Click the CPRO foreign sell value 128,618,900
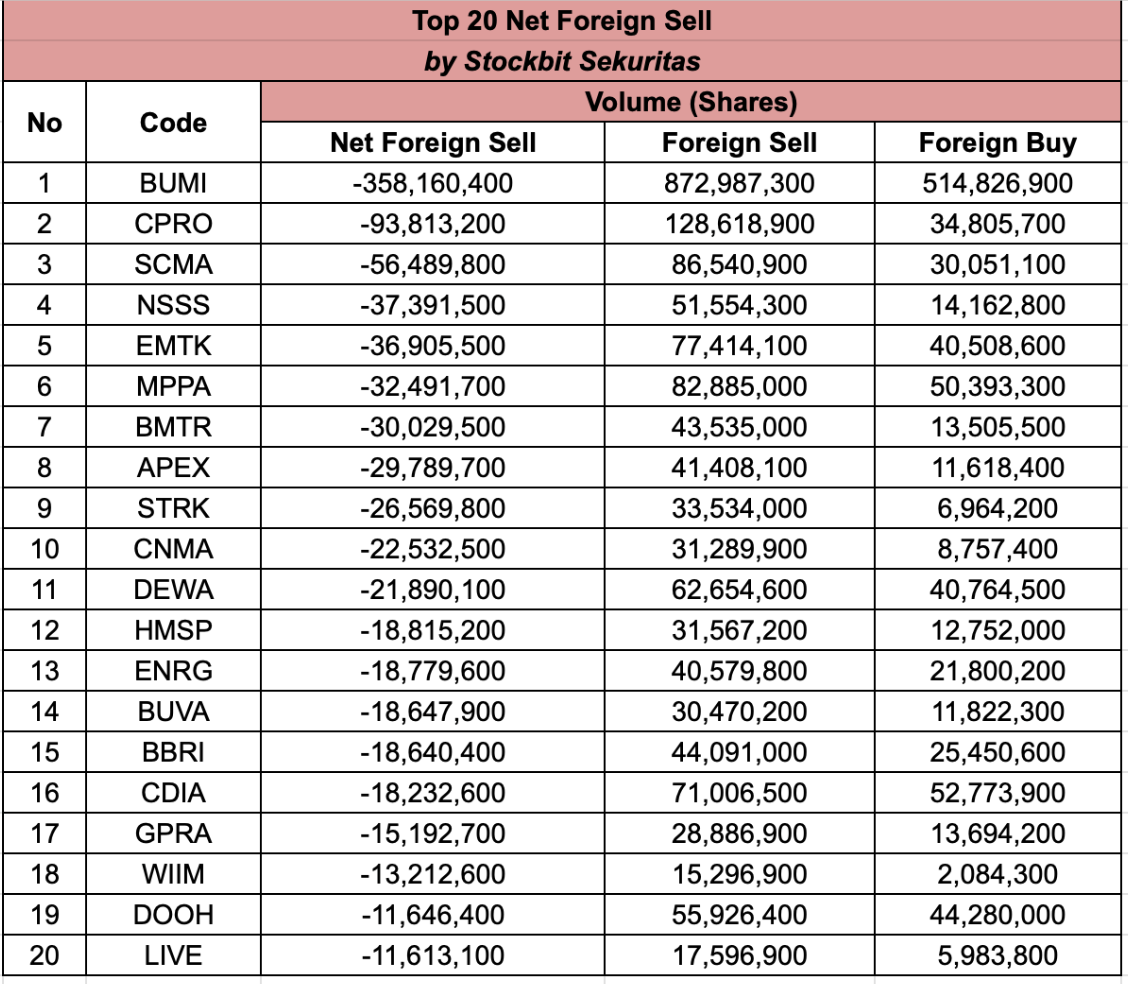Image resolution: width=1128 pixels, height=984 pixels. (x=739, y=224)
